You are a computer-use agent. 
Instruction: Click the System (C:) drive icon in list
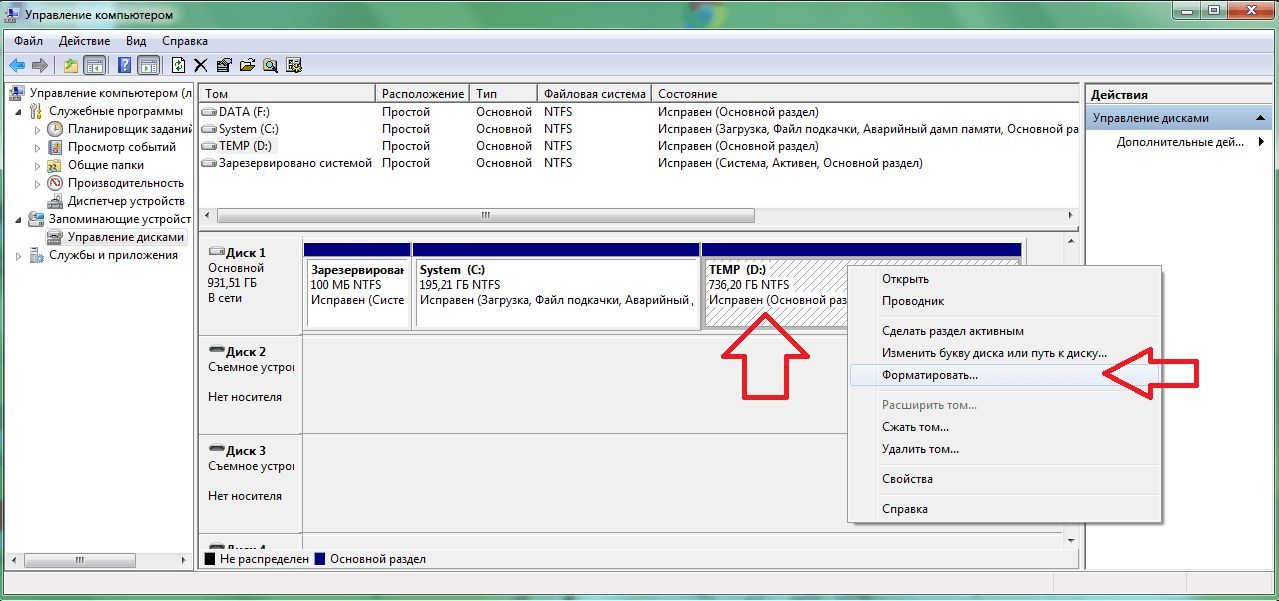(209, 129)
